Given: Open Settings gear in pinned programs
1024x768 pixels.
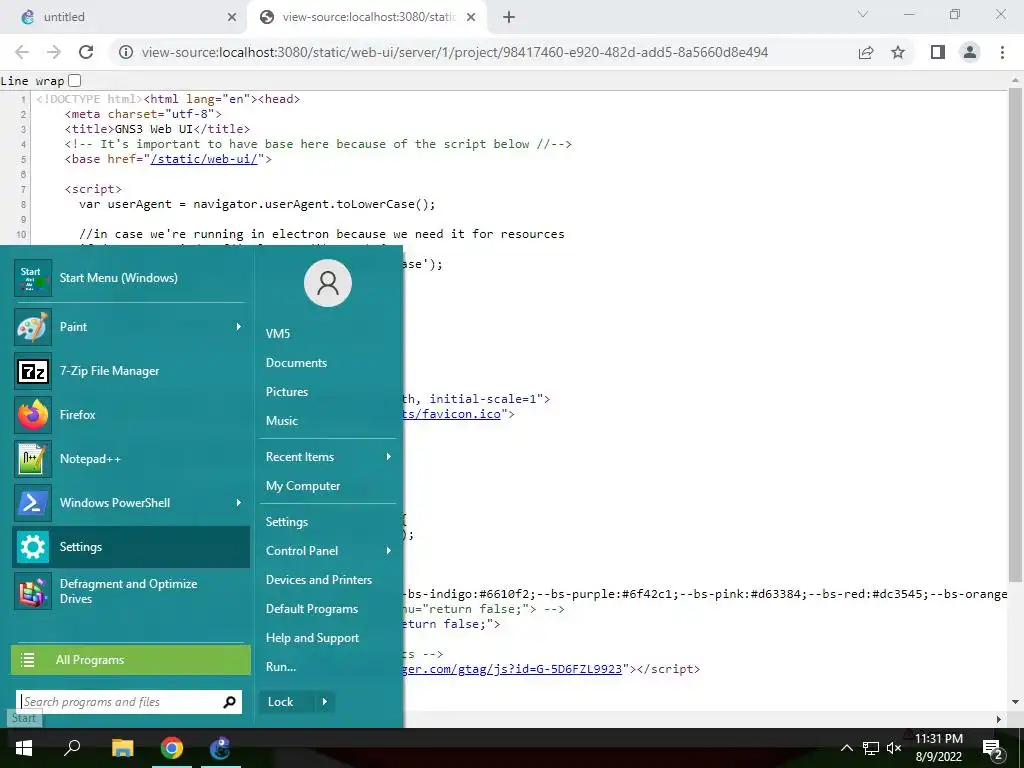Looking at the screenshot, I should tap(131, 547).
